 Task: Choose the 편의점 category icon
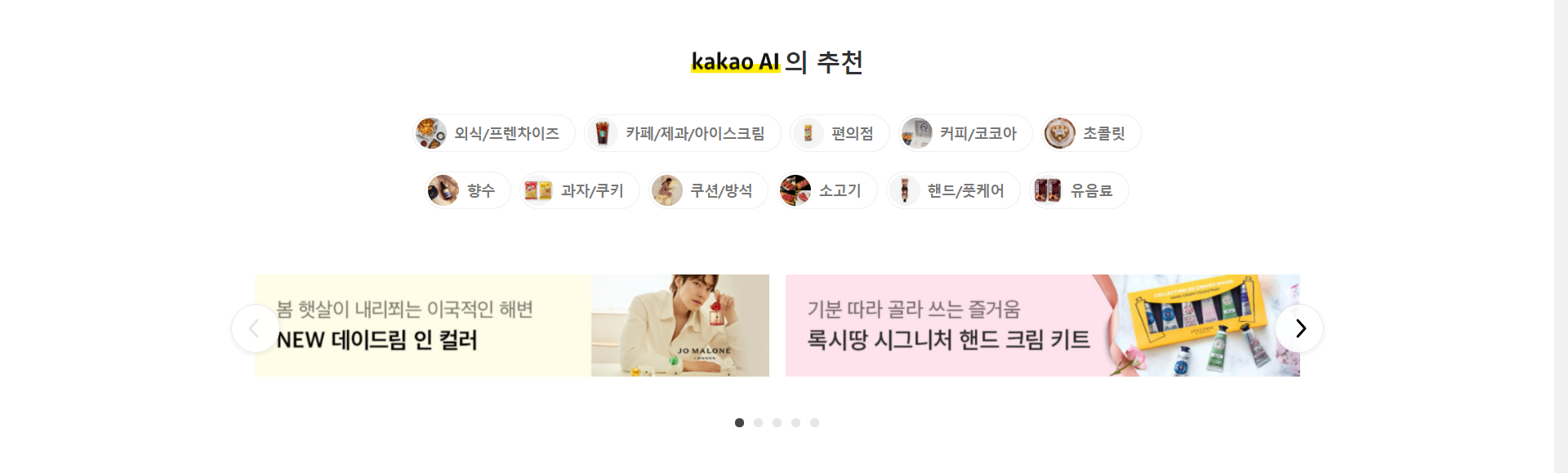808,133
